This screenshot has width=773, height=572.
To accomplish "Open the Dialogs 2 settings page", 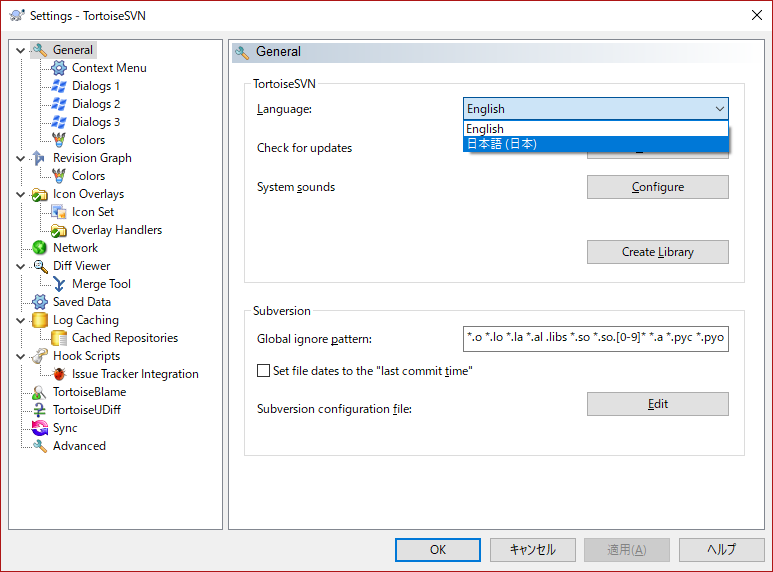I will click(96, 104).
